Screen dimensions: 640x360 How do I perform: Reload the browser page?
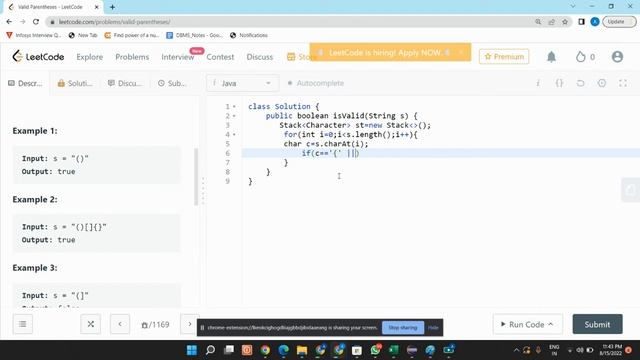click(36, 22)
